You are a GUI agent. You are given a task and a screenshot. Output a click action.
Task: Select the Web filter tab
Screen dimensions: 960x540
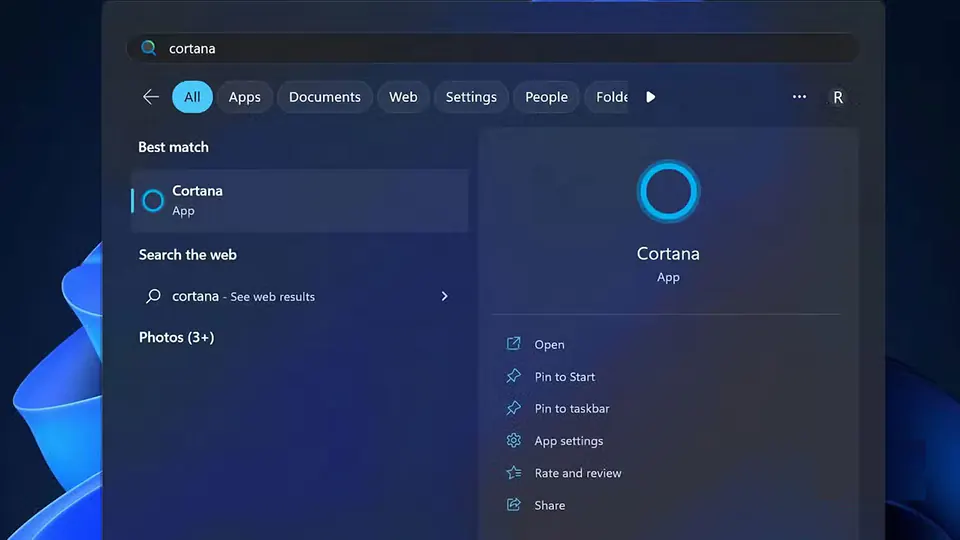point(403,97)
